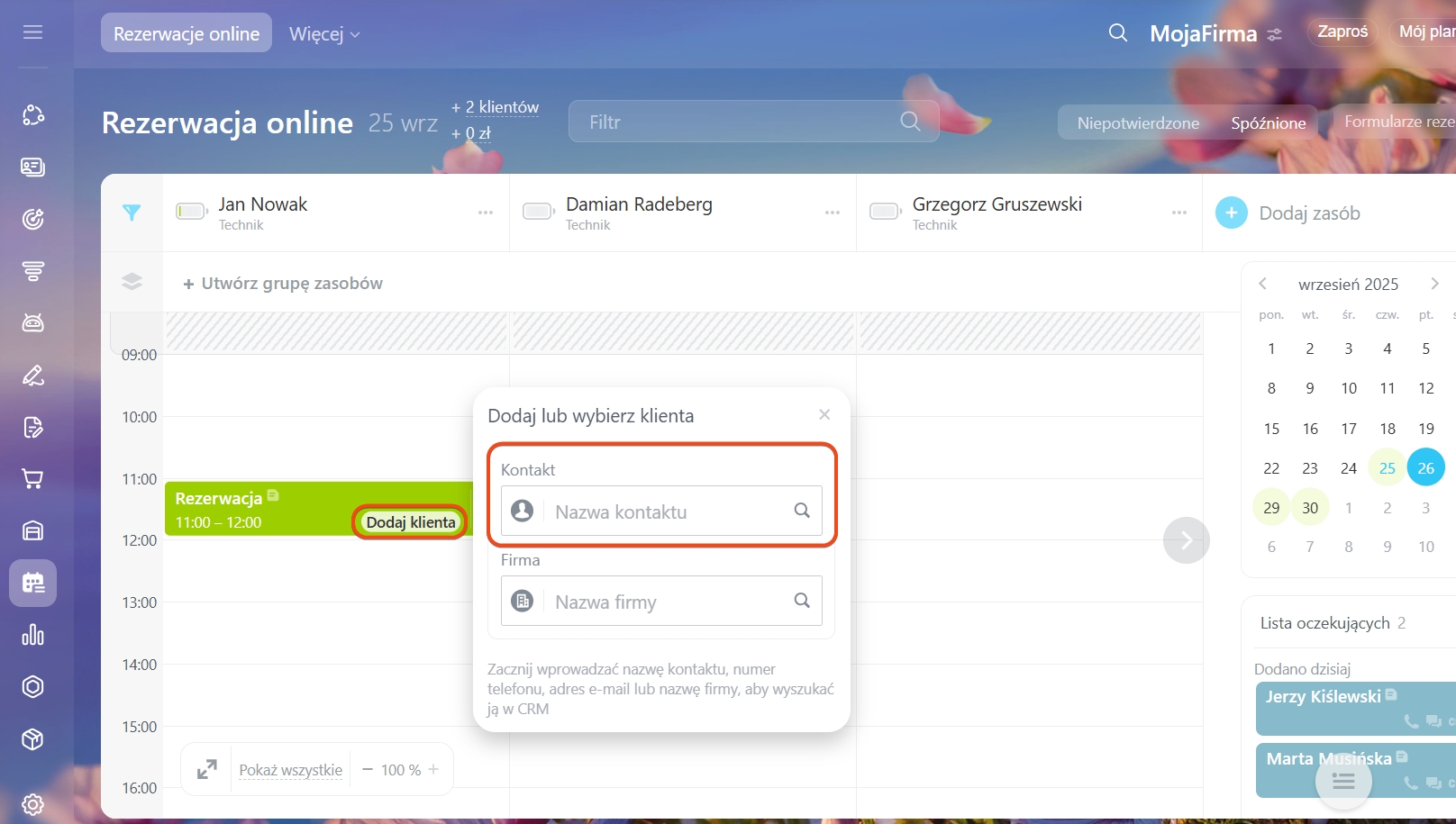Click the funnel filter icon beside resources
This screenshot has height=824, width=1456.
click(132, 213)
